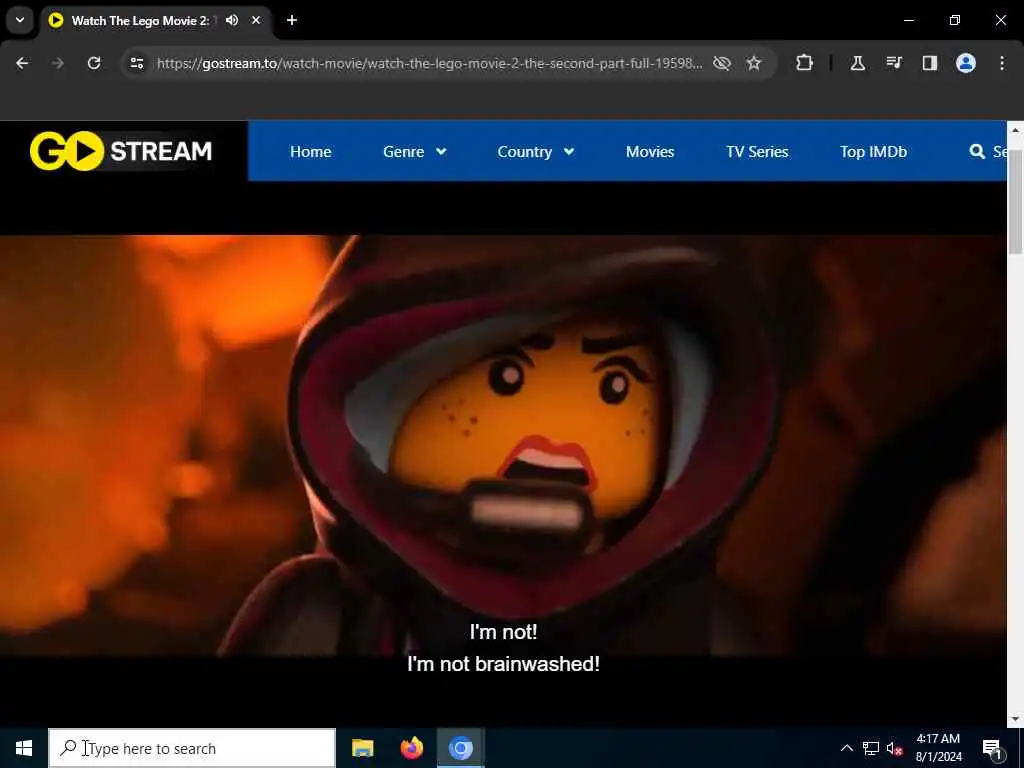Open the Extensions puzzle icon
This screenshot has height=768, width=1024.
point(805,63)
